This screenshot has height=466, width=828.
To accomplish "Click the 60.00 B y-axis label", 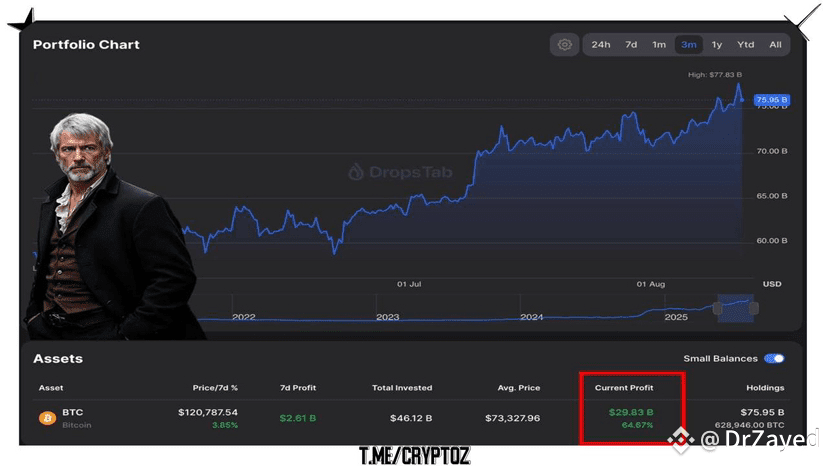I will point(772,241).
